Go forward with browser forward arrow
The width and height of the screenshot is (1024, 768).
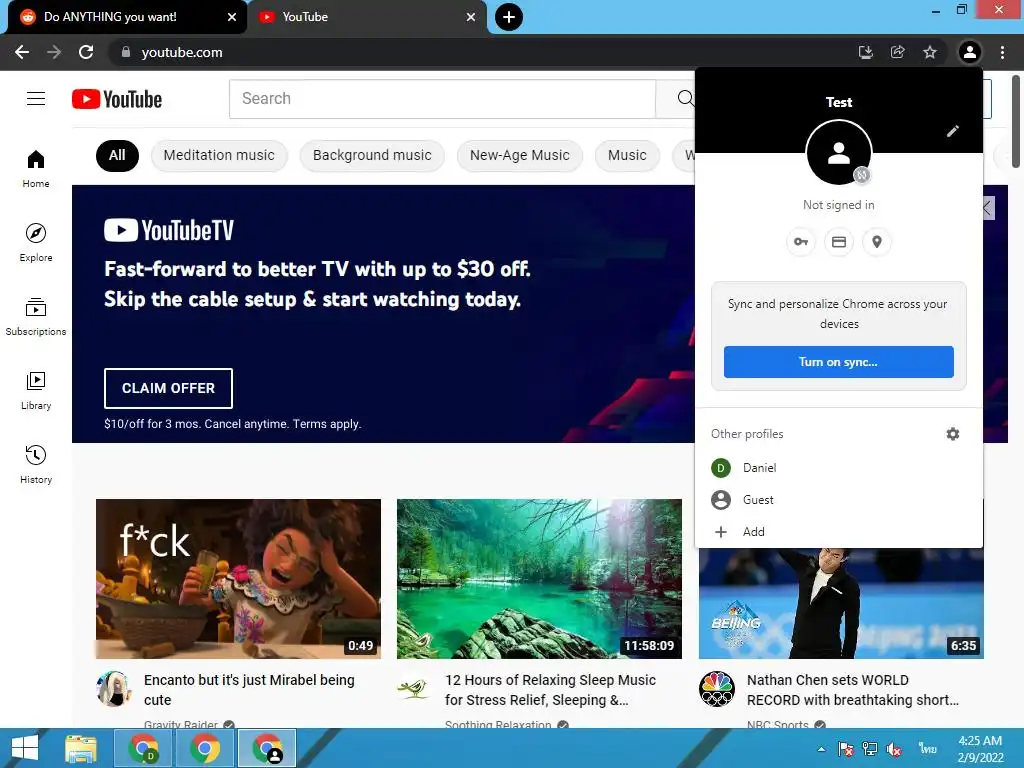(x=54, y=52)
